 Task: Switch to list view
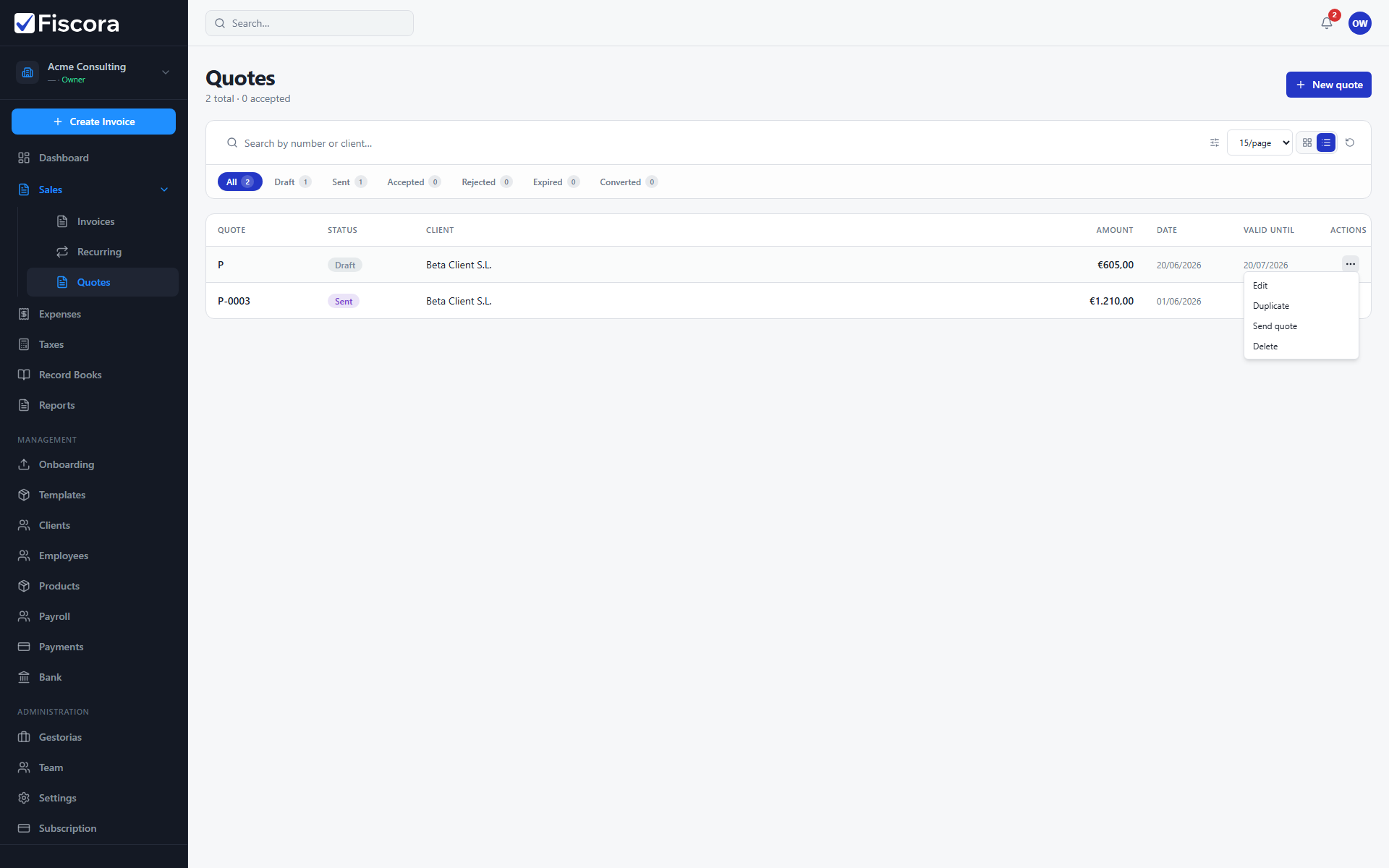point(1326,142)
